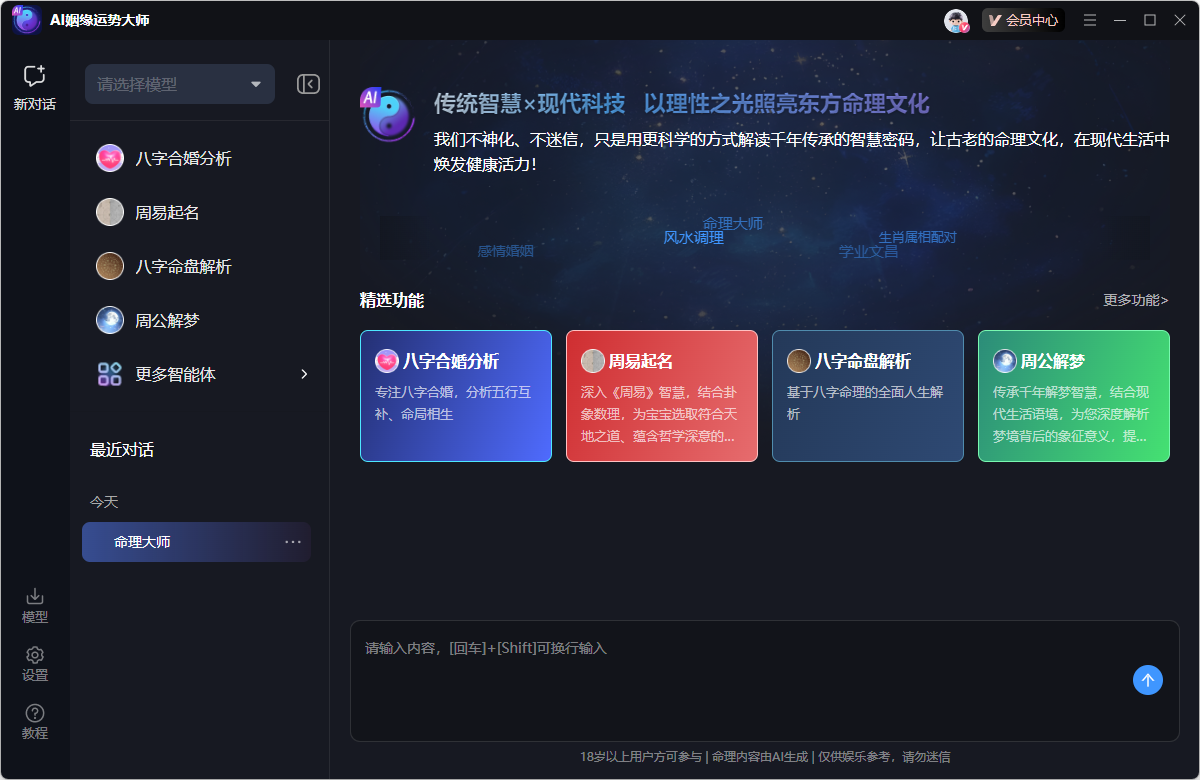Open the 模型 download panel in sidebar

pyautogui.click(x=34, y=605)
